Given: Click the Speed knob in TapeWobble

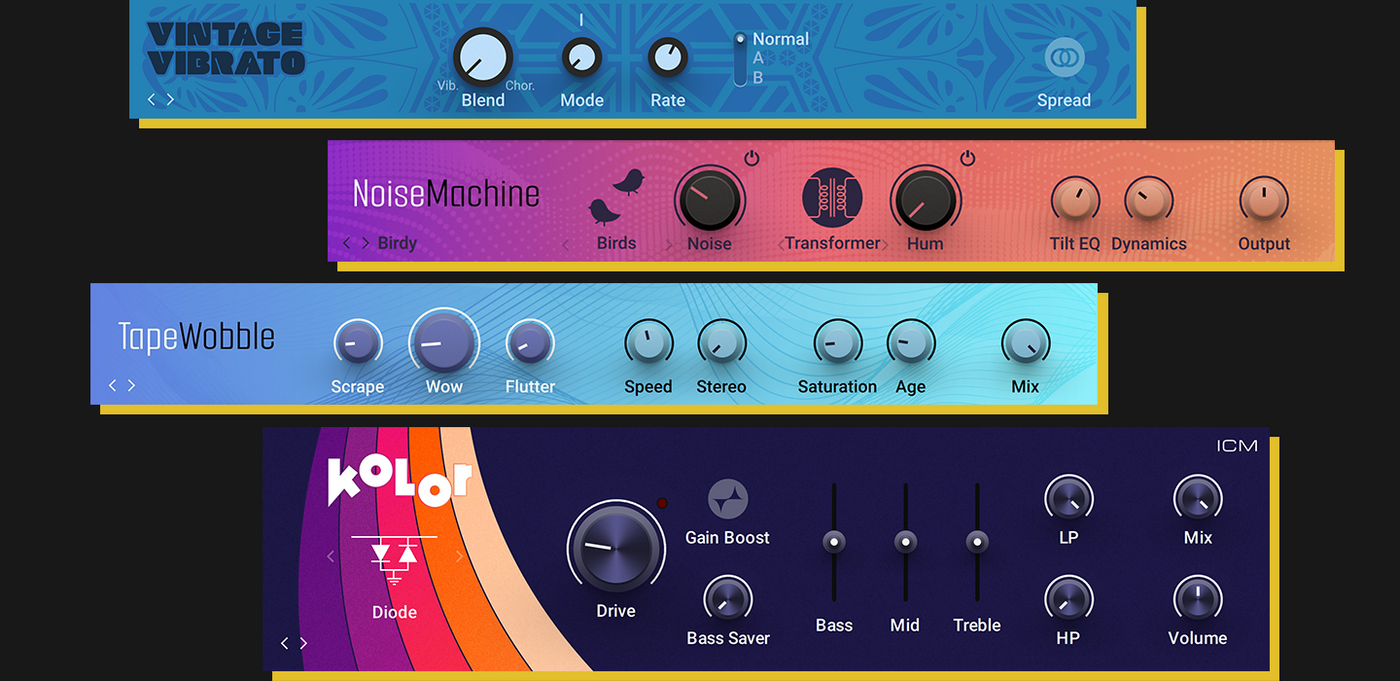Looking at the screenshot, I should [x=648, y=344].
